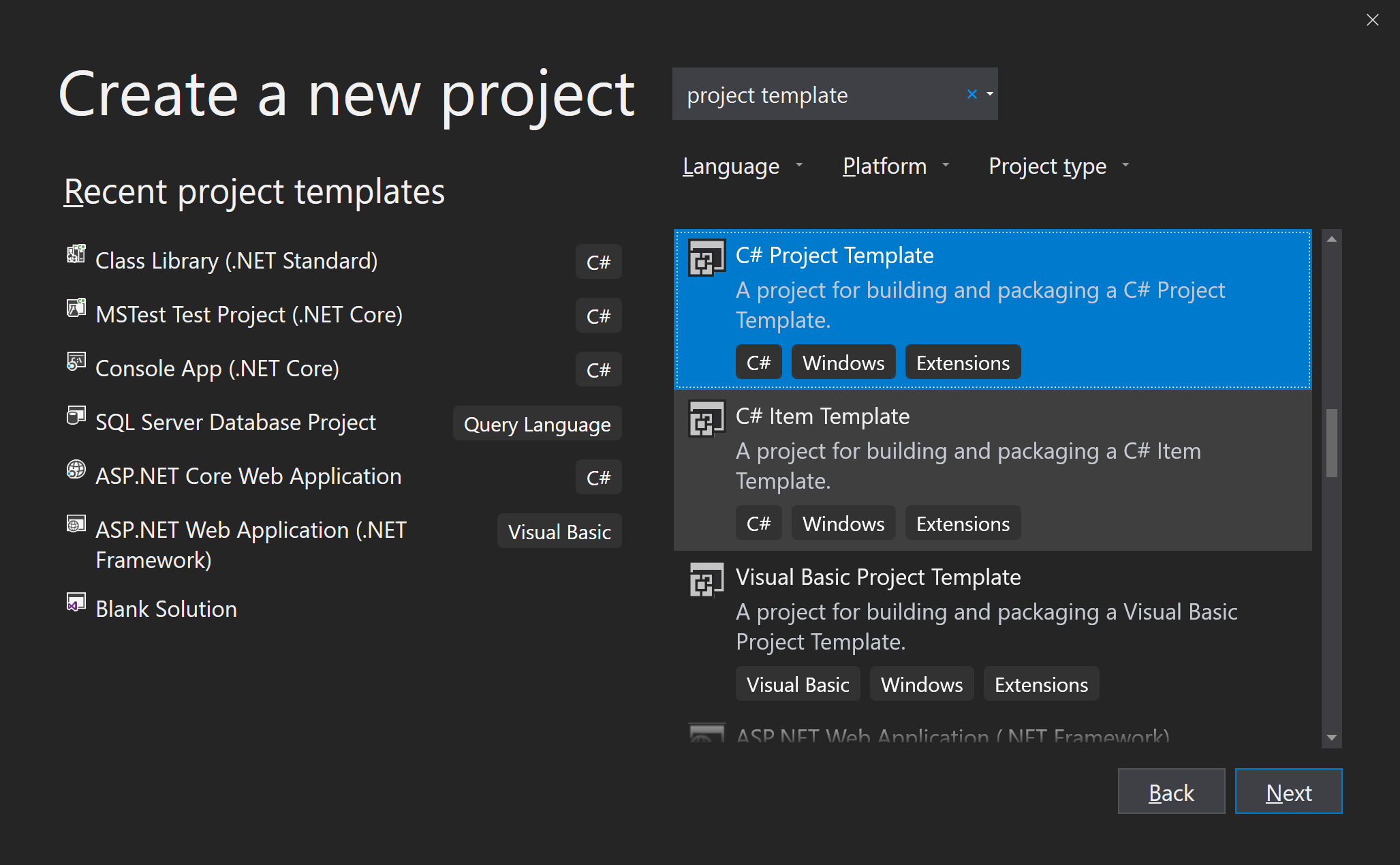
Task: Select the C# Project Template icon
Action: pos(705,258)
